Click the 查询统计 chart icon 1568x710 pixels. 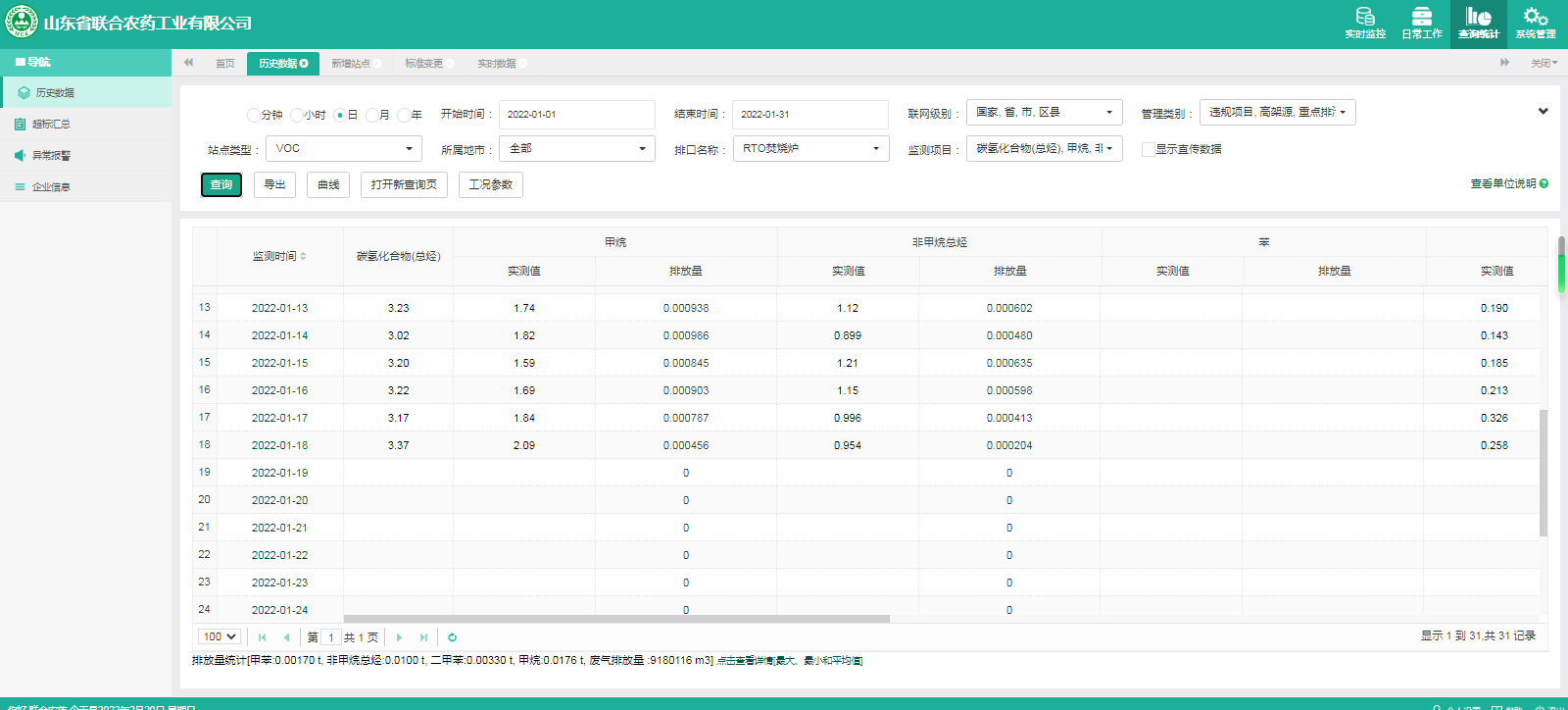pos(1478,17)
